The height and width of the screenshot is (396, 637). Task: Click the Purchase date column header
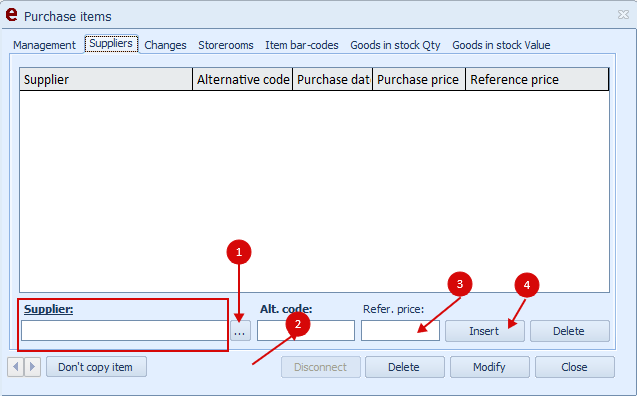pos(333,79)
